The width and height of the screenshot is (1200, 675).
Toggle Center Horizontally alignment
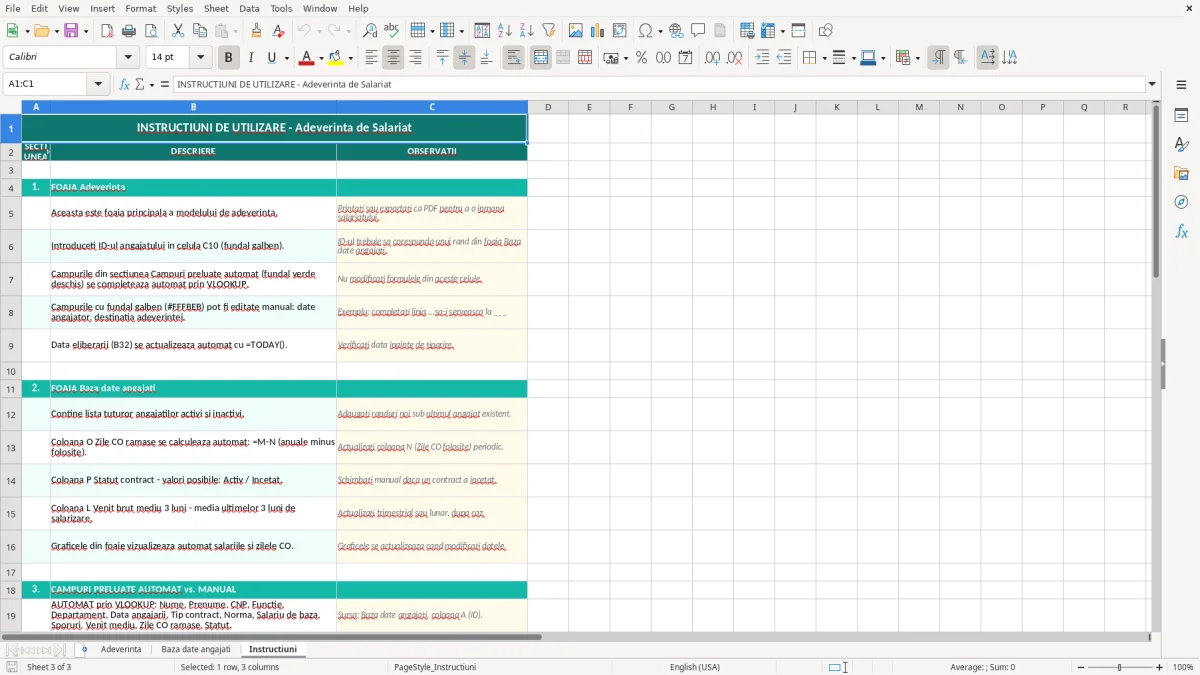point(393,58)
